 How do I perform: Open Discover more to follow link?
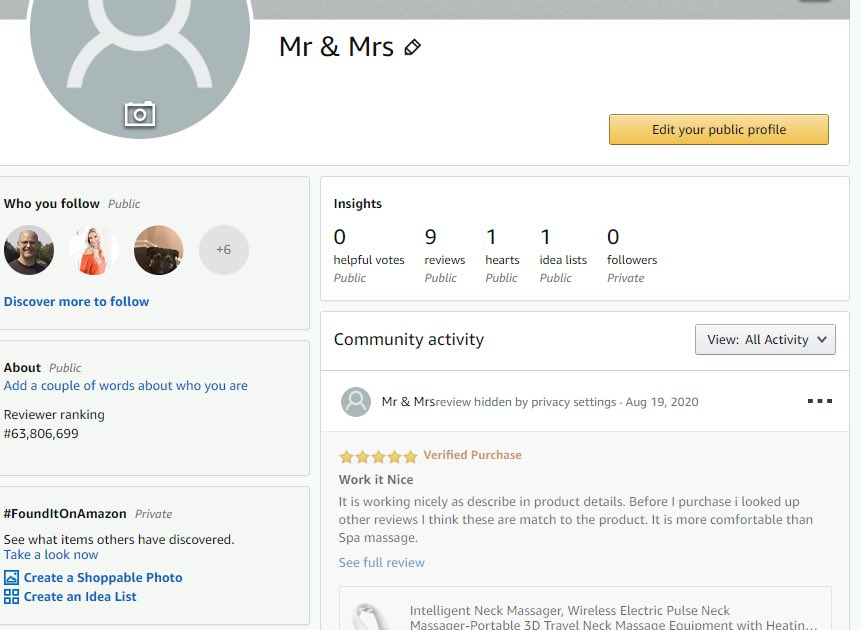click(x=76, y=301)
